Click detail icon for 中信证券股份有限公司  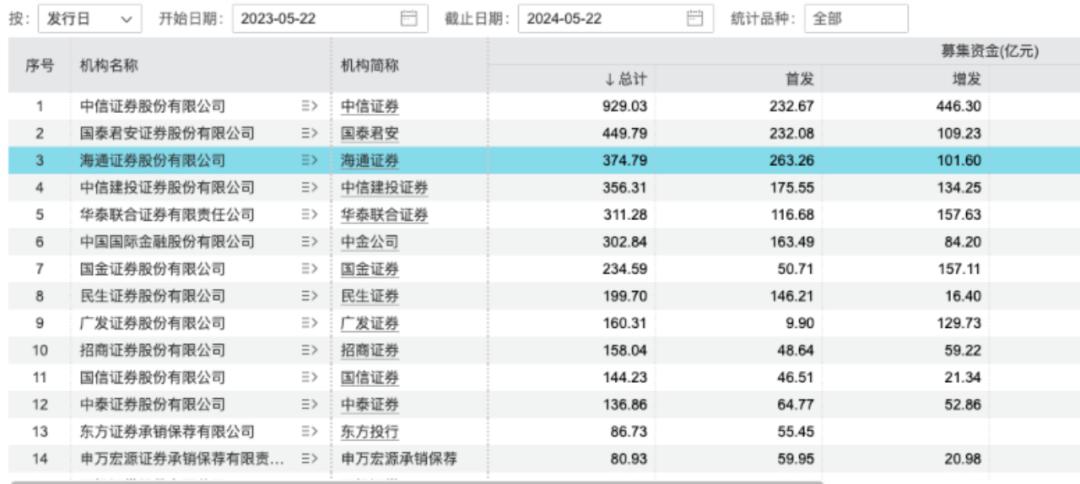309,107
